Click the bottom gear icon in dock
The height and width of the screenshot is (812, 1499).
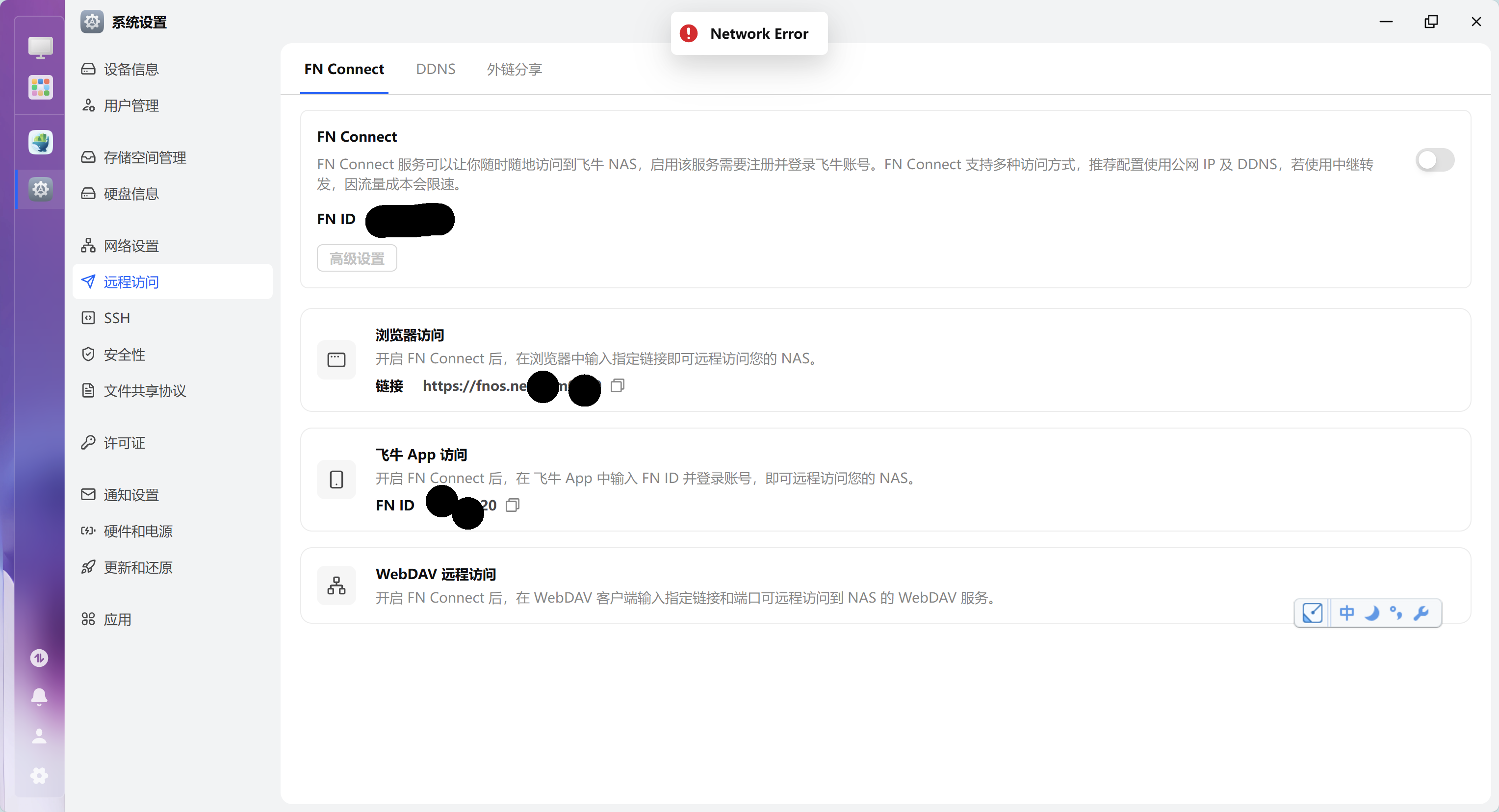[x=39, y=775]
